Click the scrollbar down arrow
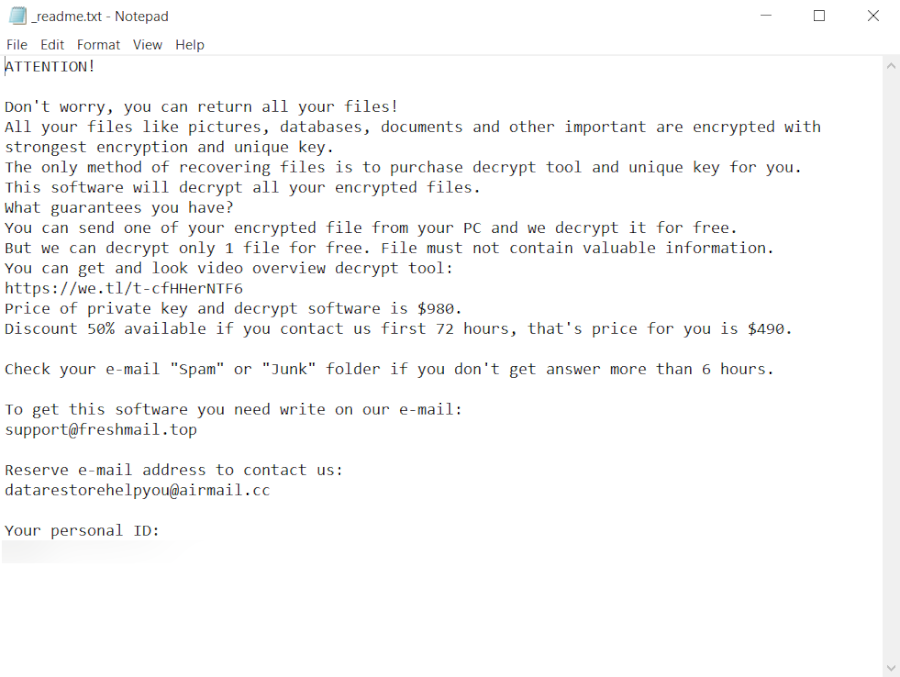900x677 pixels. [x=891, y=667]
